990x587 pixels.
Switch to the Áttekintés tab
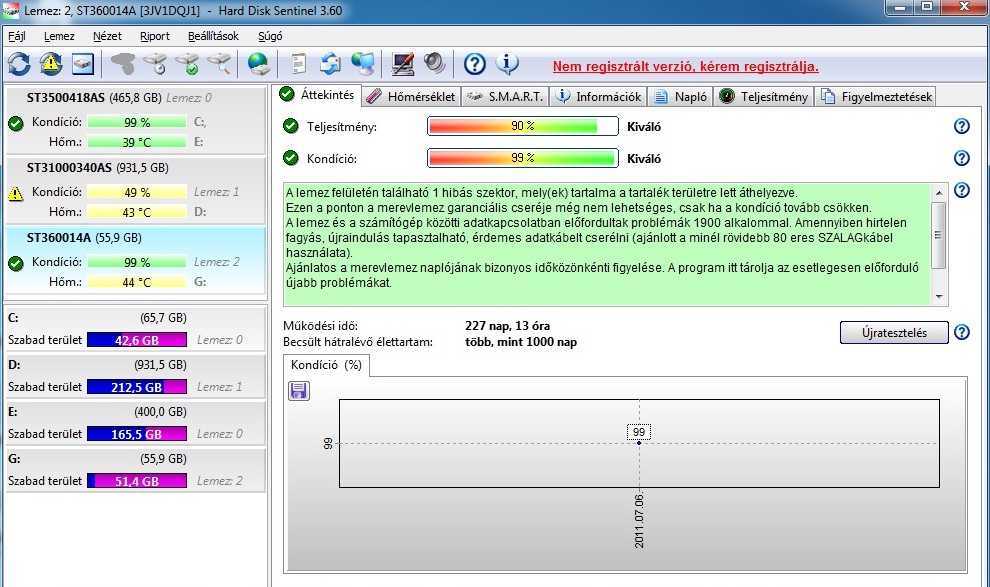pos(318,95)
